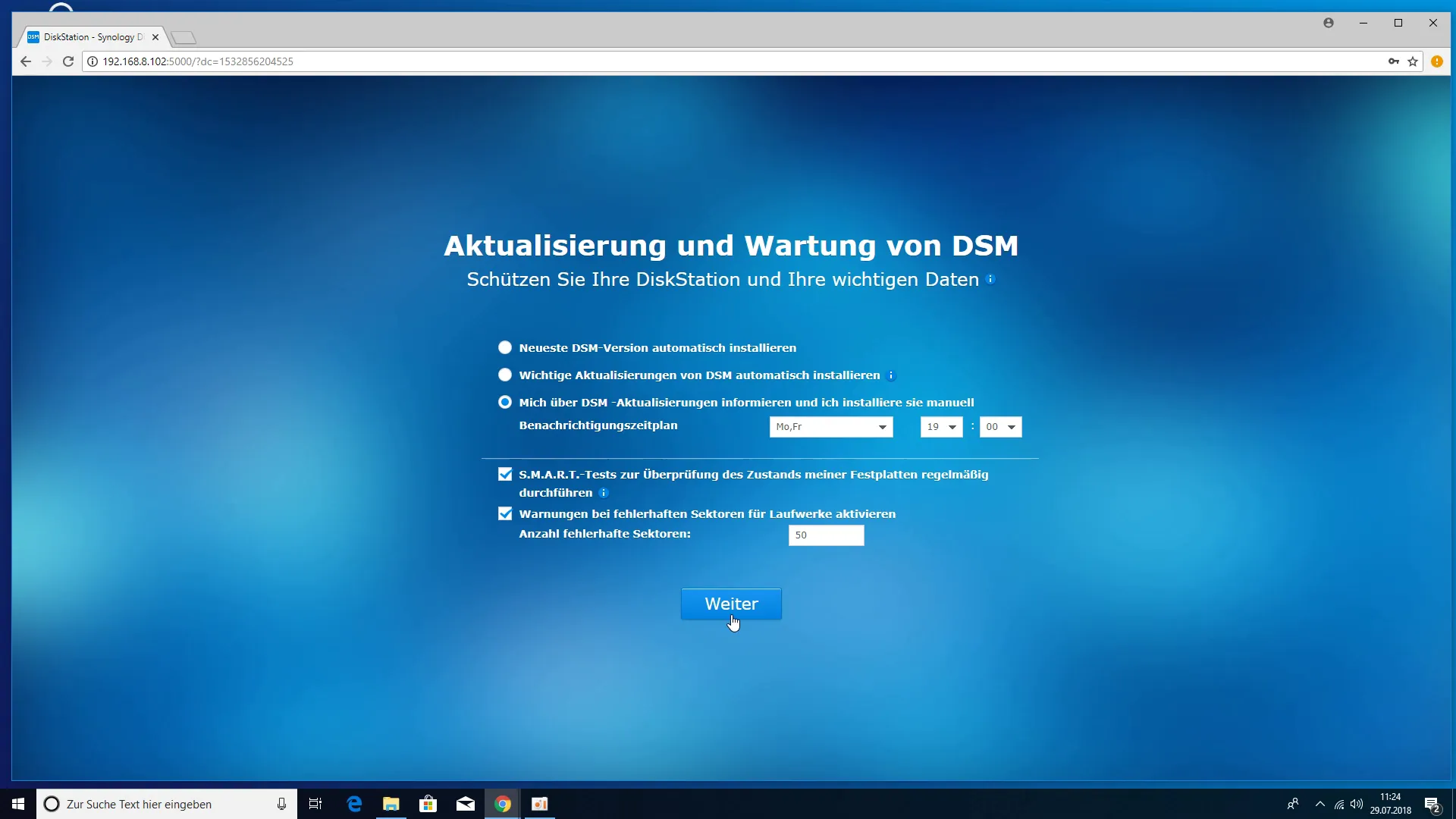Viewport: 1456px width, 819px height.
Task: Select 'Mich über DSM-Aktualisierungen informieren' radio option
Action: (505, 403)
